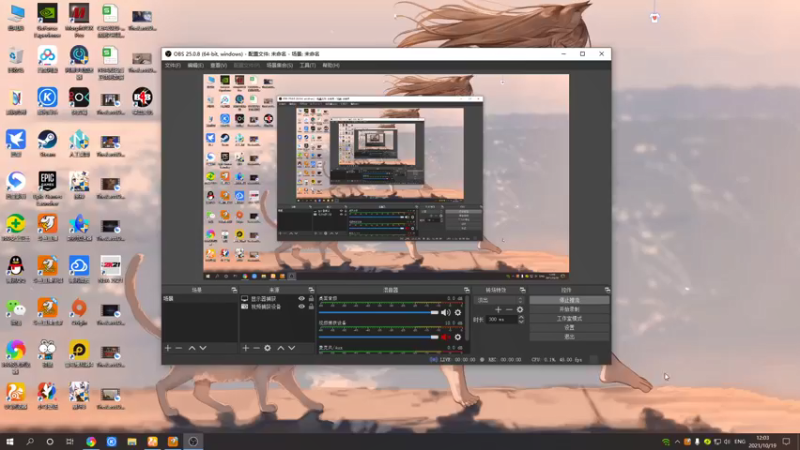Open the Scene Collection menu
This screenshot has height=450, width=800.
[x=279, y=65]
